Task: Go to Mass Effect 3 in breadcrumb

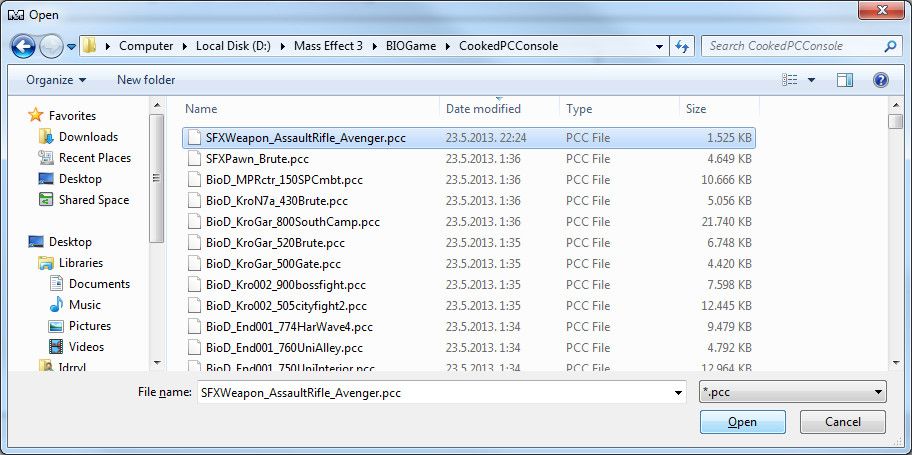Action: [328, 46]
